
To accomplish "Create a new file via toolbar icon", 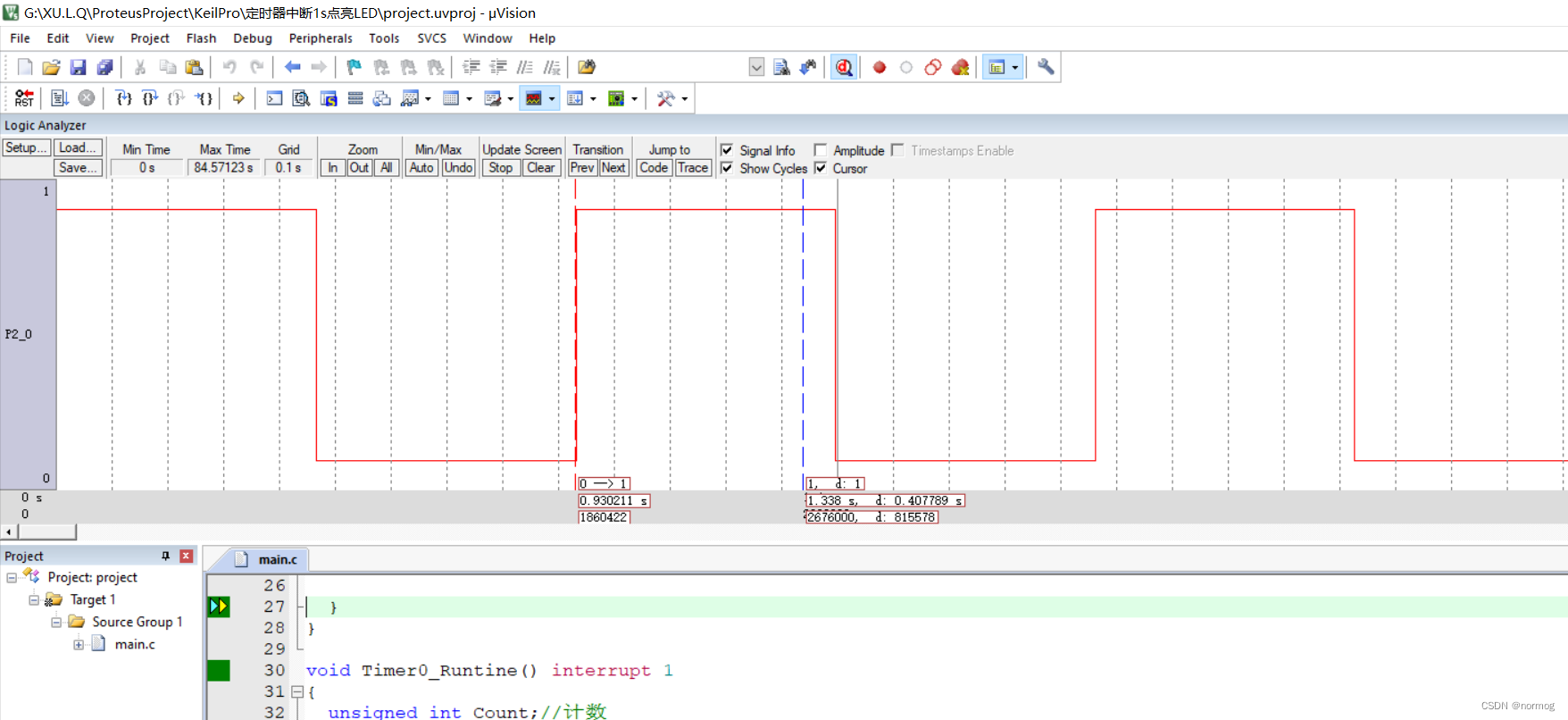I will (25, 67).
